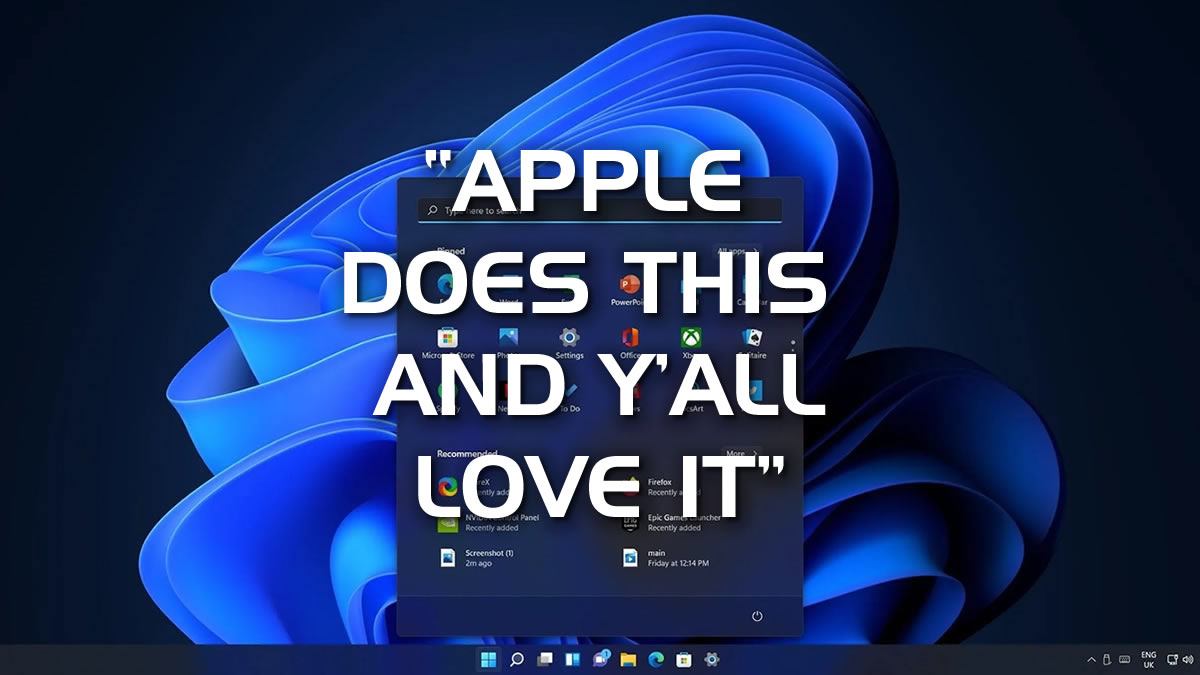Switch the ENG UK input language
The width and height of the screenshot is (1200, 675).
1148,660
